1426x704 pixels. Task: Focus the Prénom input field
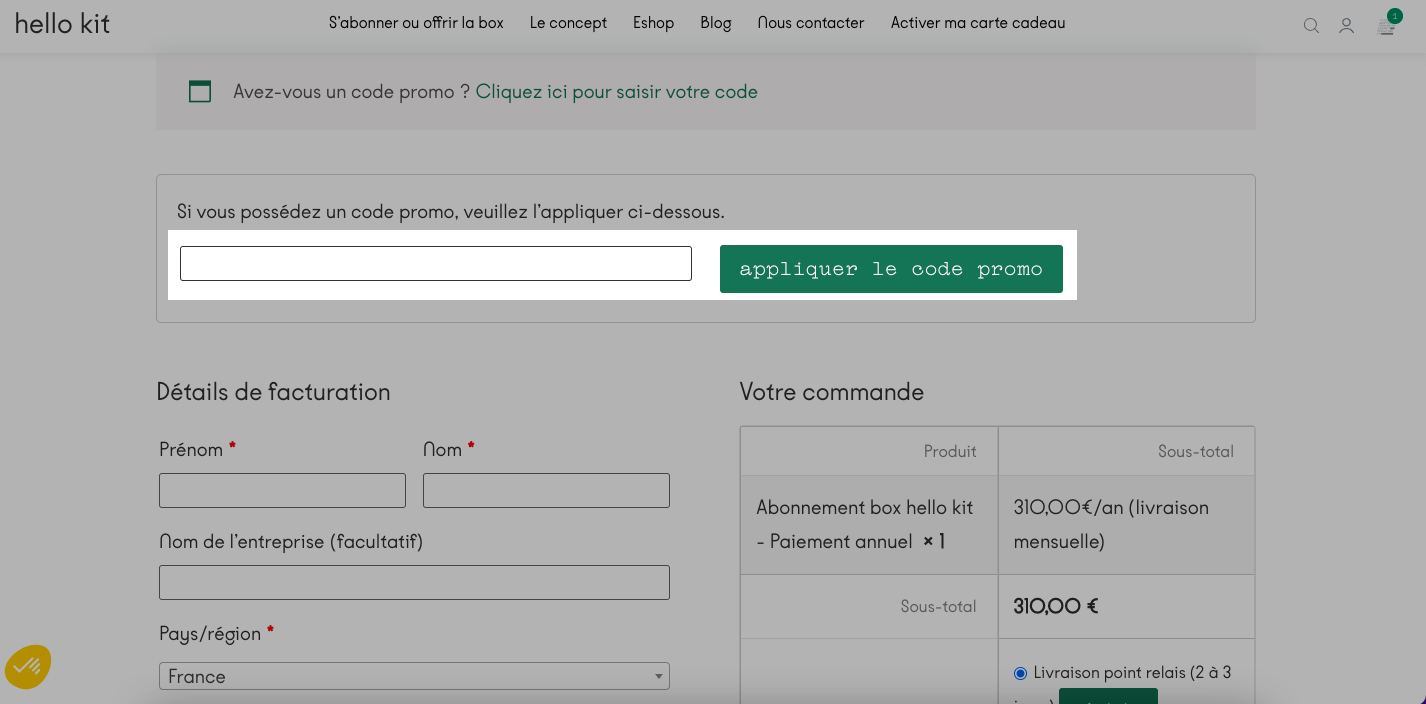coord(282,490)
